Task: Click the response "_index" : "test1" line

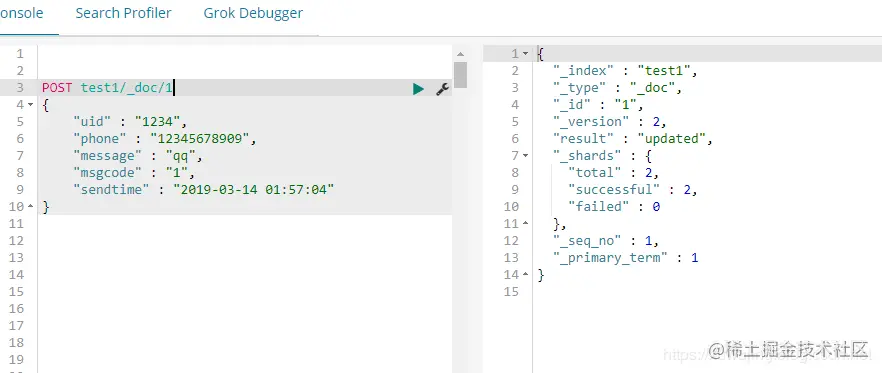Action: 625,71
